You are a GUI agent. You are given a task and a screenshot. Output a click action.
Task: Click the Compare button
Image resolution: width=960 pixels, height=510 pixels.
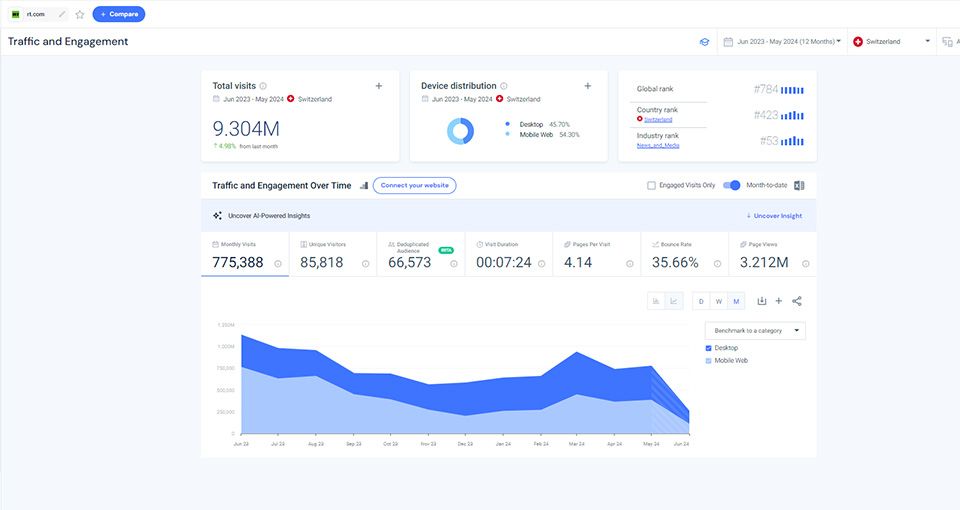119,14
